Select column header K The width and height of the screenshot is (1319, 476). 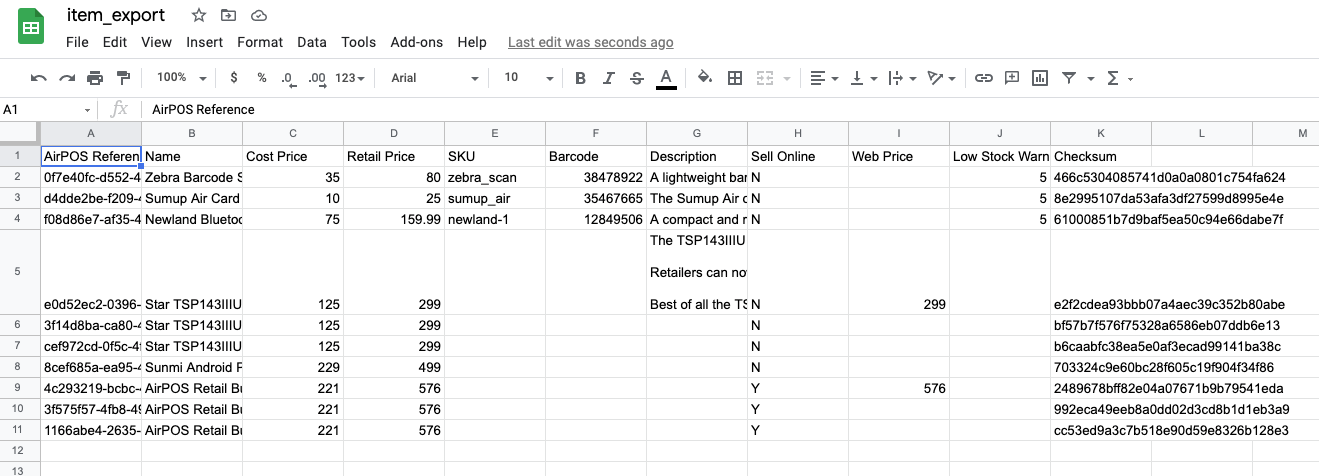pos(1101,133)
